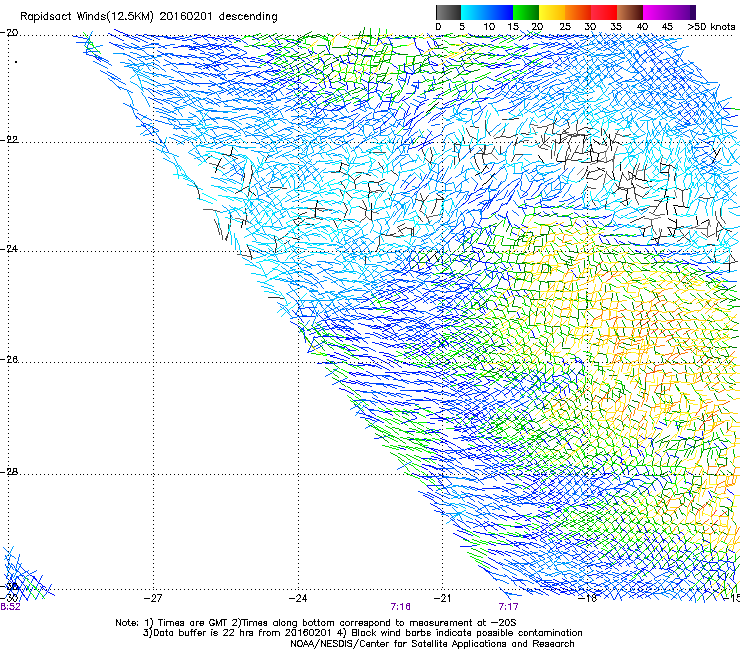Image resolution: width=740 pixels, height=650 pixels.
Task: Click the longitude label '-18'
Action: (588, 599)
